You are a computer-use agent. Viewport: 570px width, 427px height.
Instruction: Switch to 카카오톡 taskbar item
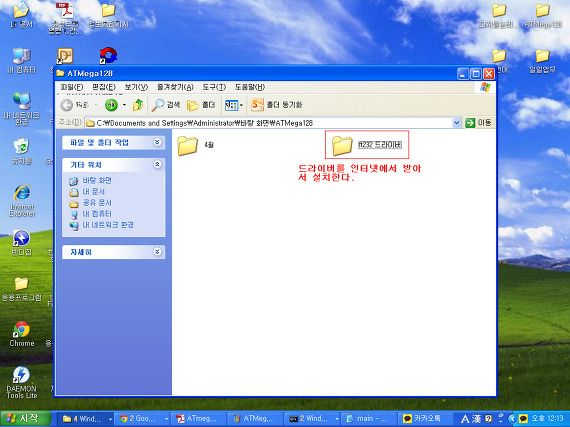tap(424, 419)
